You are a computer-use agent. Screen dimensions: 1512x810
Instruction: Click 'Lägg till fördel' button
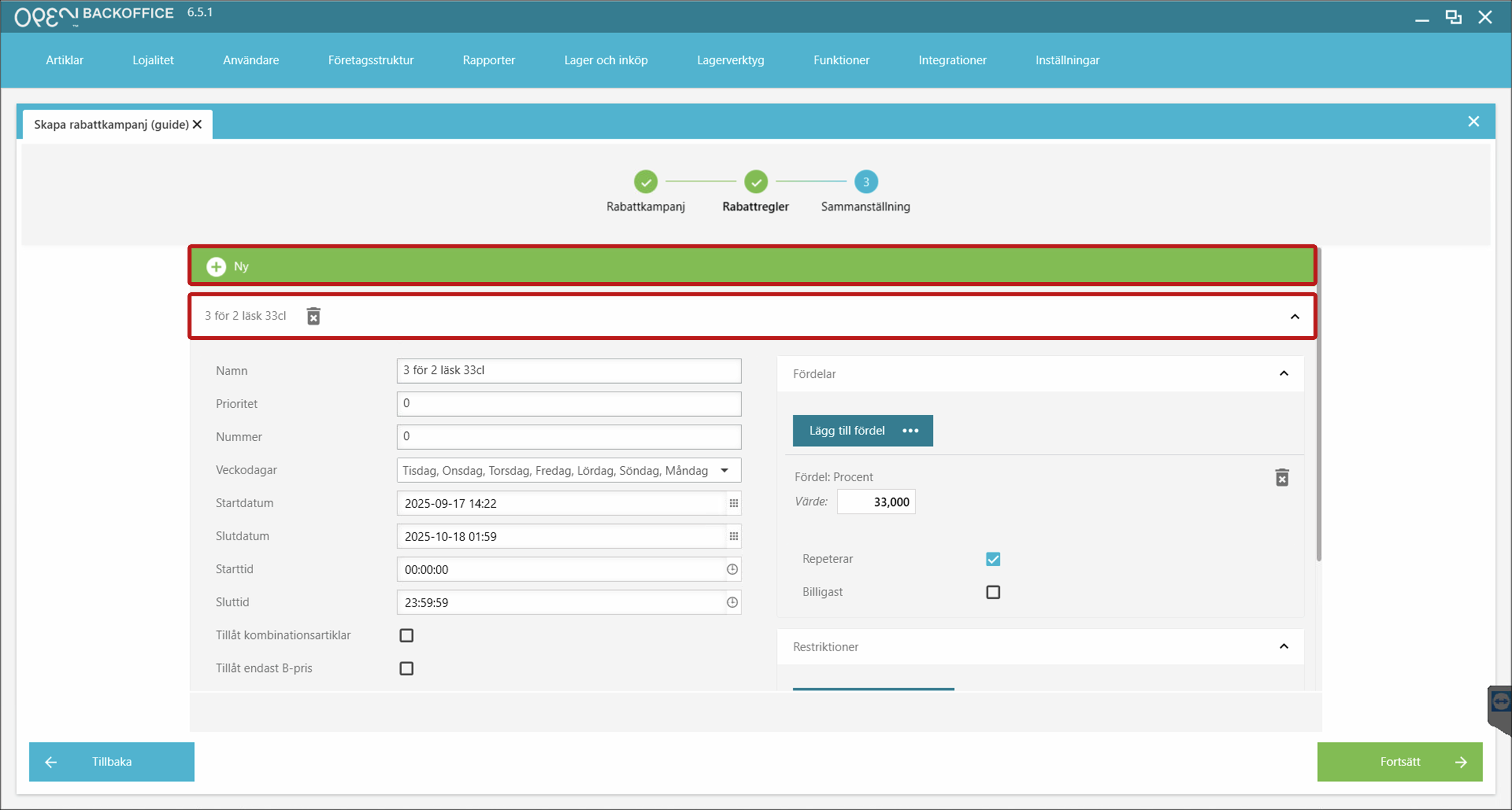coord(862,431)
